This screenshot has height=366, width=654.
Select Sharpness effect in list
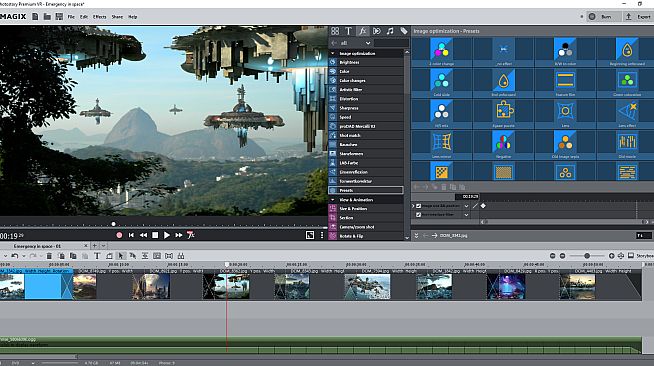click(x=366, y=108)
